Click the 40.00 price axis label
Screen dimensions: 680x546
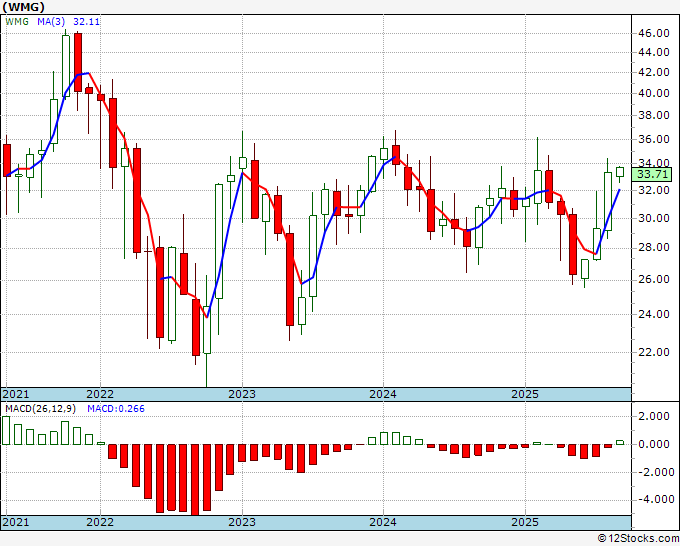click(654, 93)
